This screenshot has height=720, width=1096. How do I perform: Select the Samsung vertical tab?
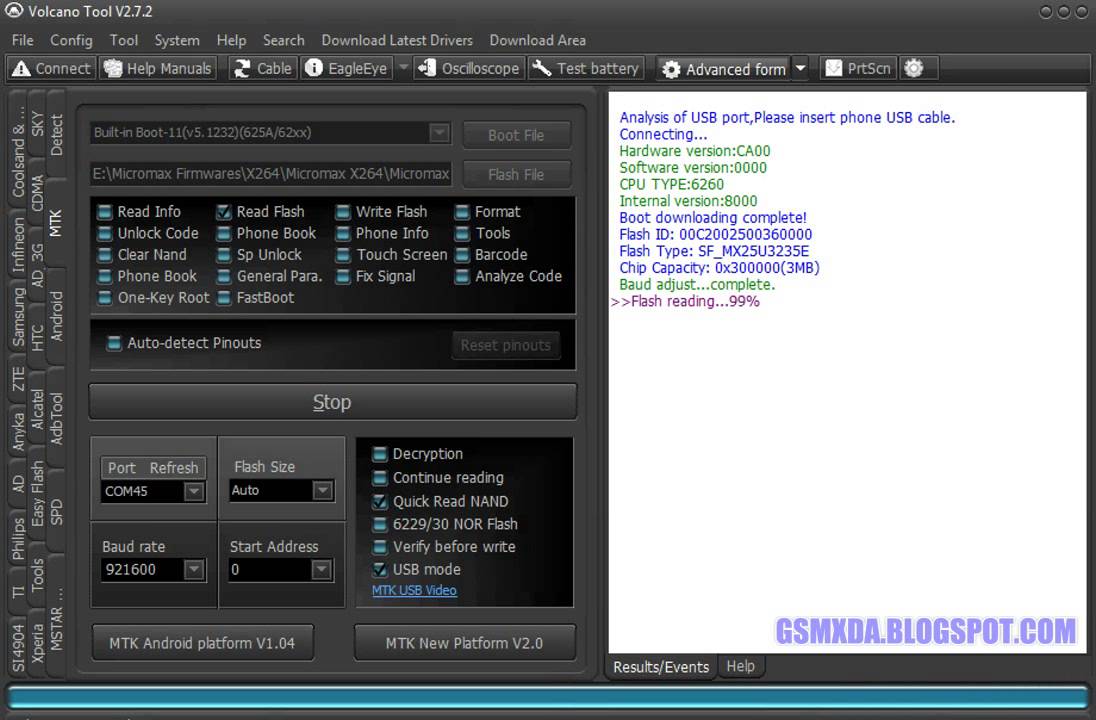coord(18,317)
